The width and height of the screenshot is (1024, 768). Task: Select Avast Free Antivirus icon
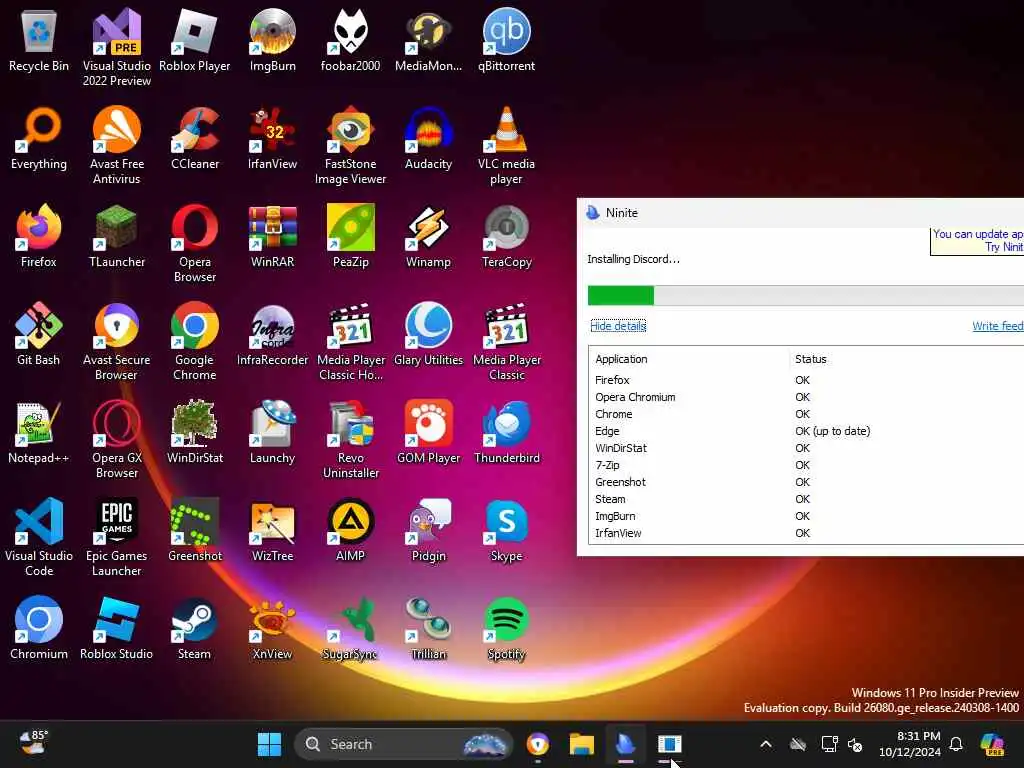(x=116, y=145)
